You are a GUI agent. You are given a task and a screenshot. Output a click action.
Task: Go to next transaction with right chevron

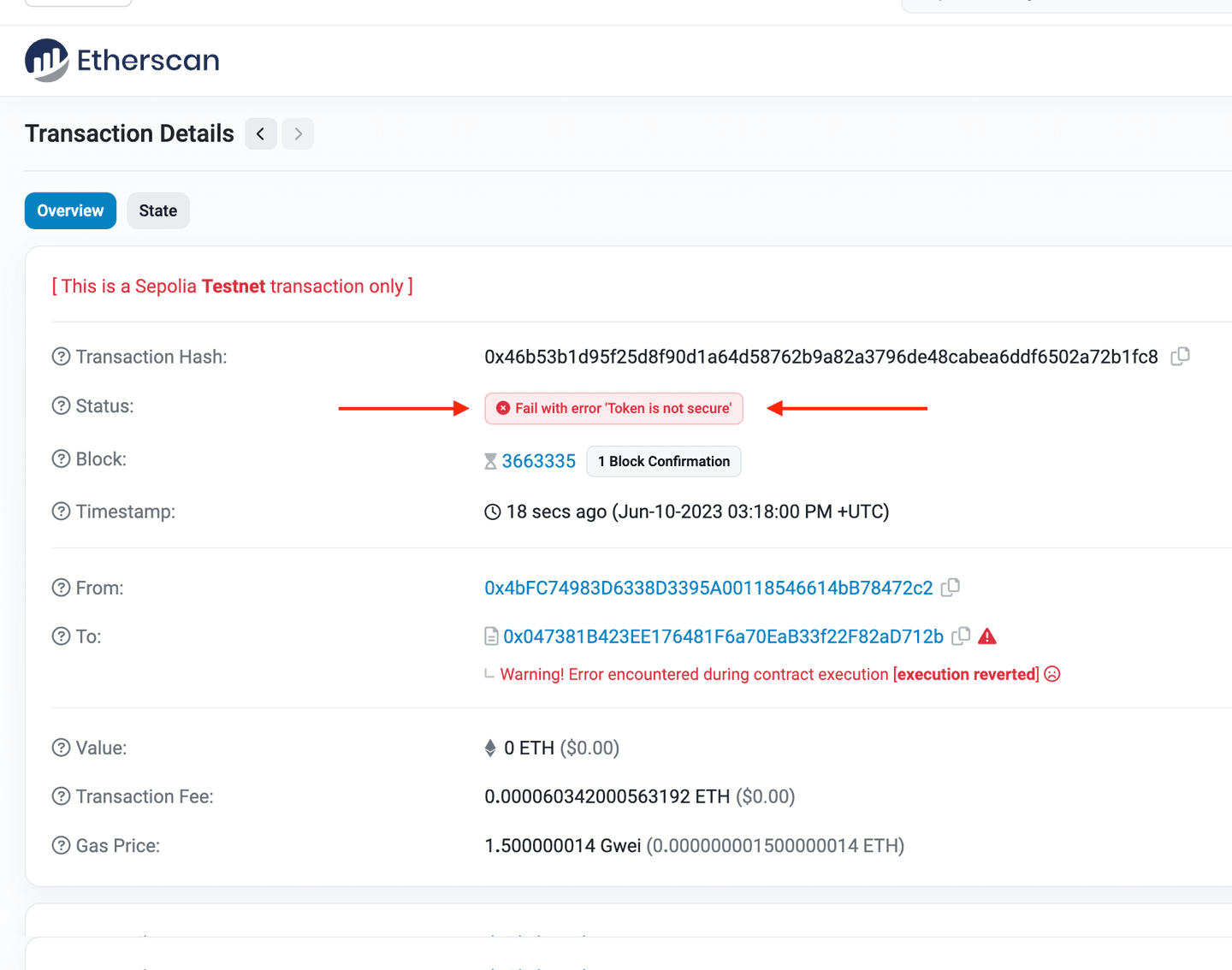[298, 133]
